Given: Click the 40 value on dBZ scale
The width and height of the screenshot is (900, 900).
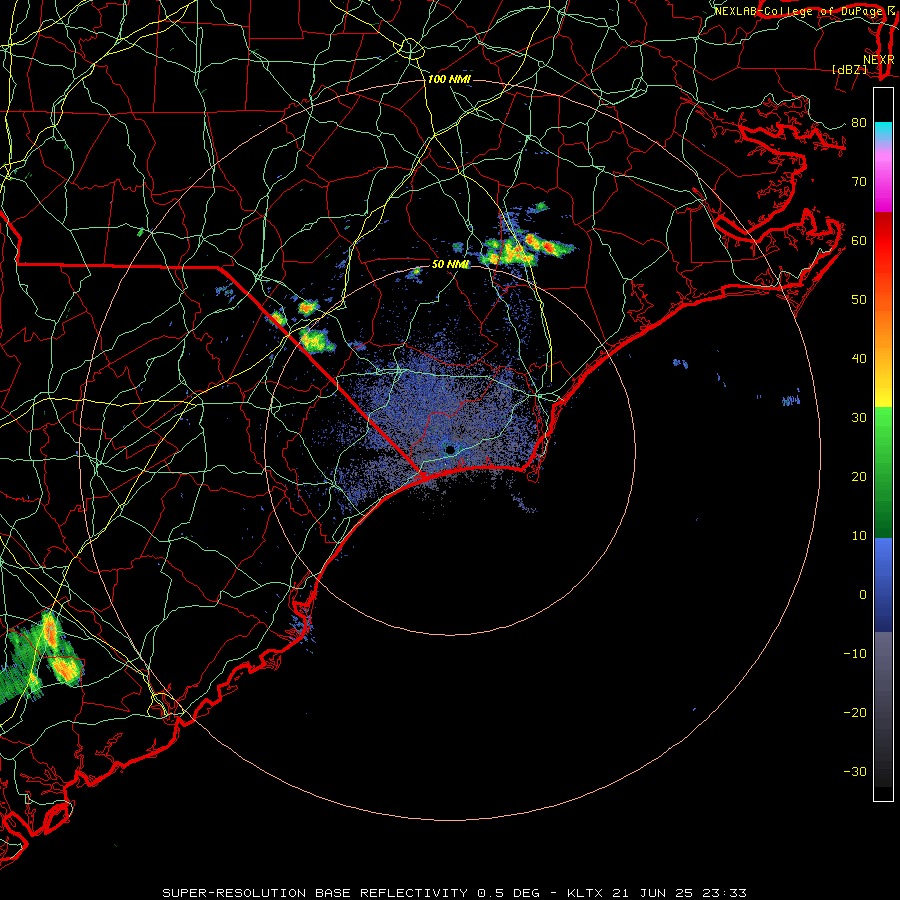Looking at the screenshot, I should pos(859,359).
